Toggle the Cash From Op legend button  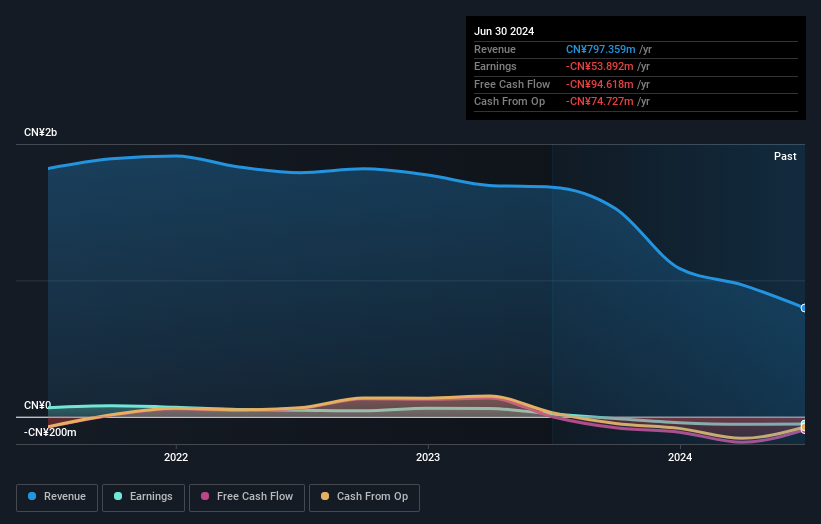click(364, 497)
